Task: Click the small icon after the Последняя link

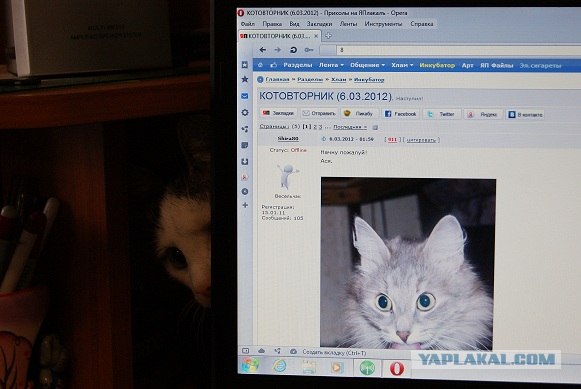Action: point(375,127)
